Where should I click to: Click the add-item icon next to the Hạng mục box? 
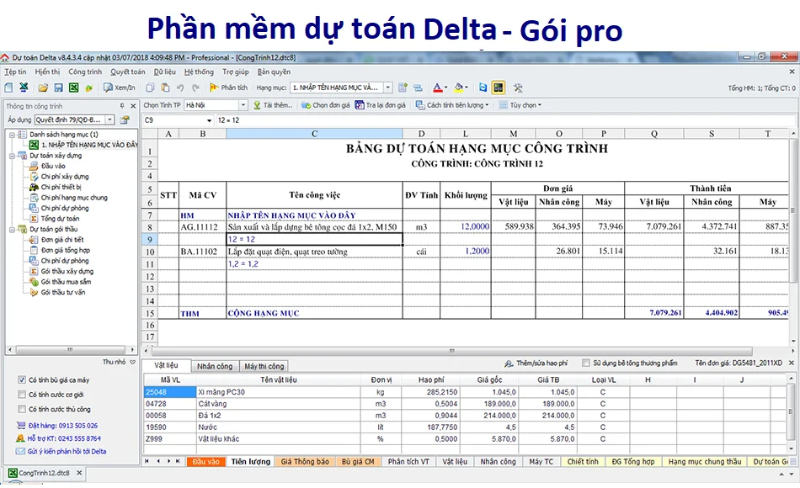pos(403,88)
